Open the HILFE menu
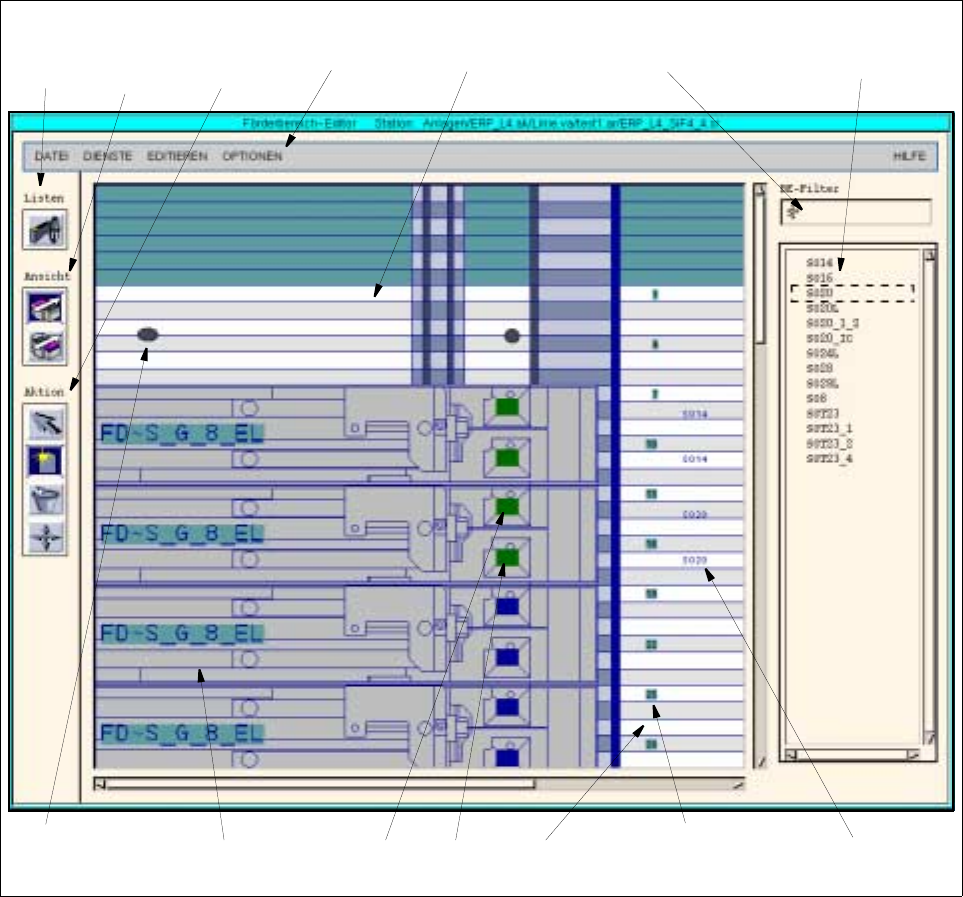Screen dimensions: 963x897 coord(910,156)
